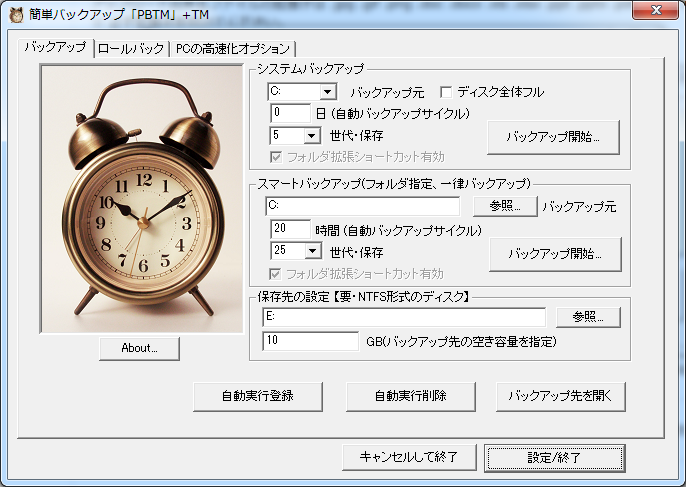Click 参照 for the save destination

[x=582, y=317]
